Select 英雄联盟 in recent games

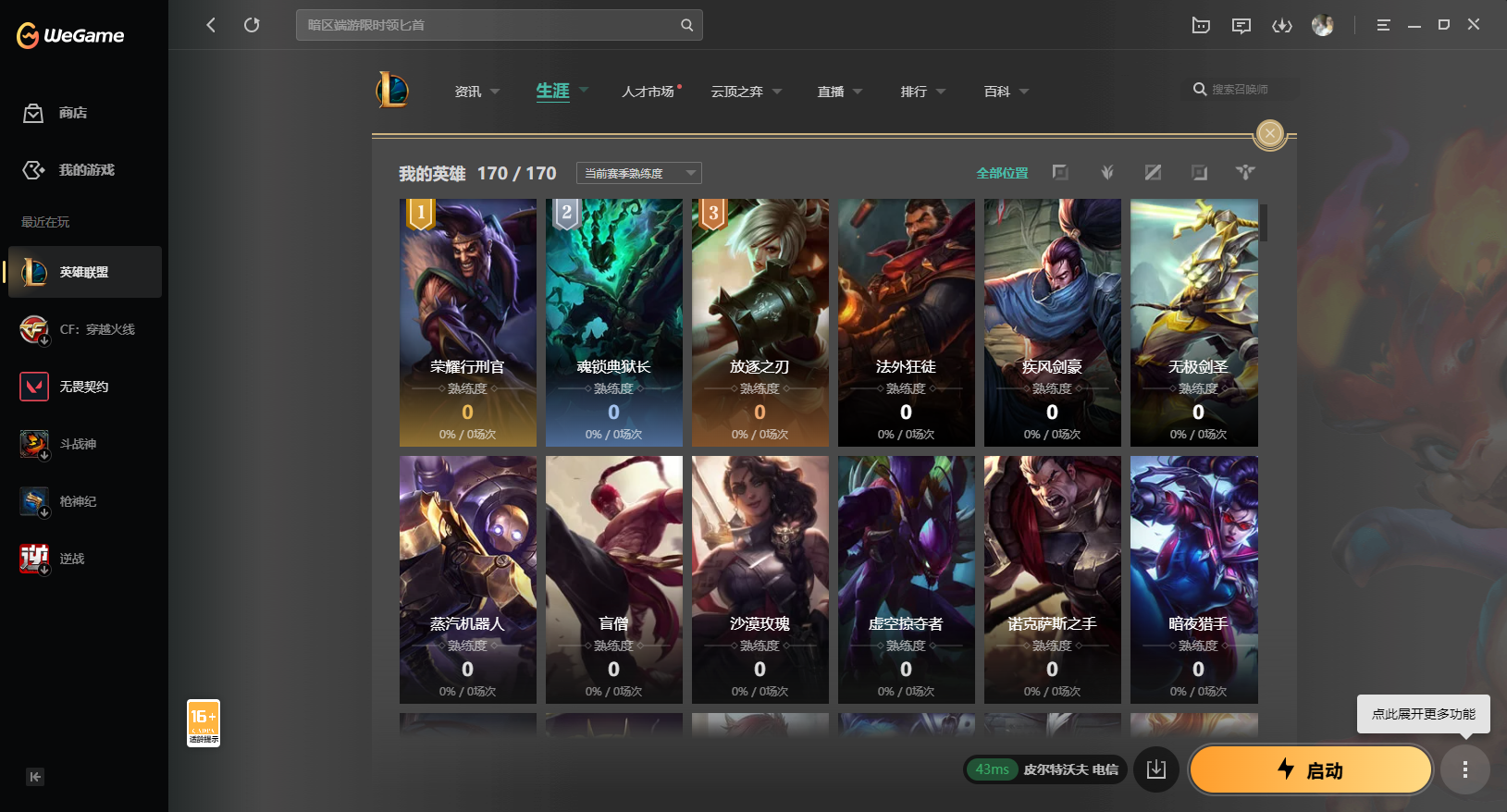(x=85, y=272)
